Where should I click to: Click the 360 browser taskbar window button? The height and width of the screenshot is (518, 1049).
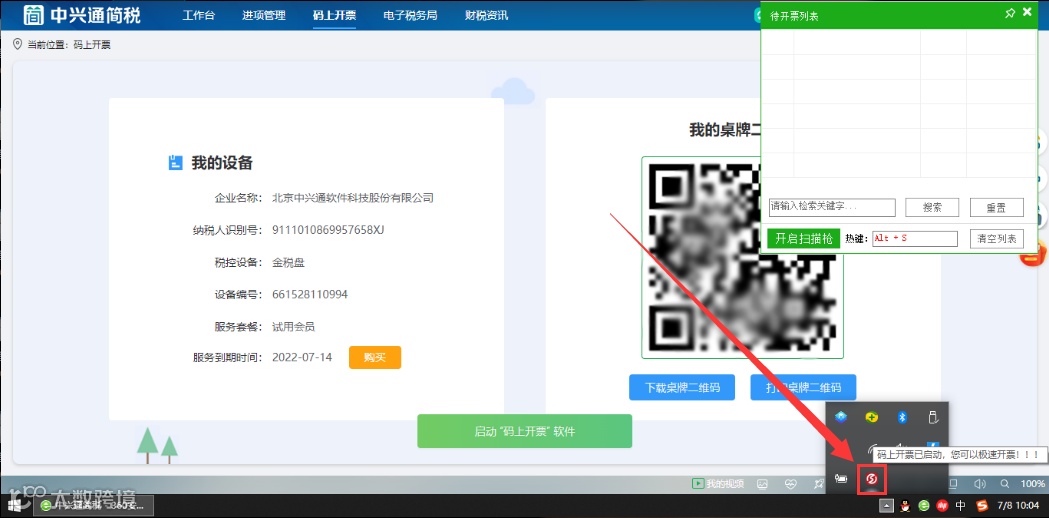94,505
